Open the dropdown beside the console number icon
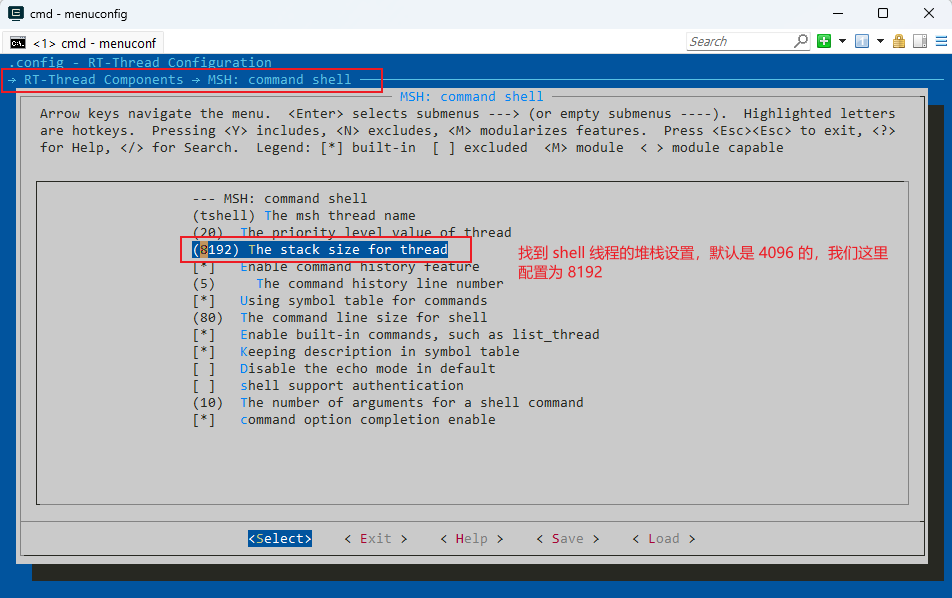The height and width of the screenshot is (598, 952). click(x=880, y=41)
